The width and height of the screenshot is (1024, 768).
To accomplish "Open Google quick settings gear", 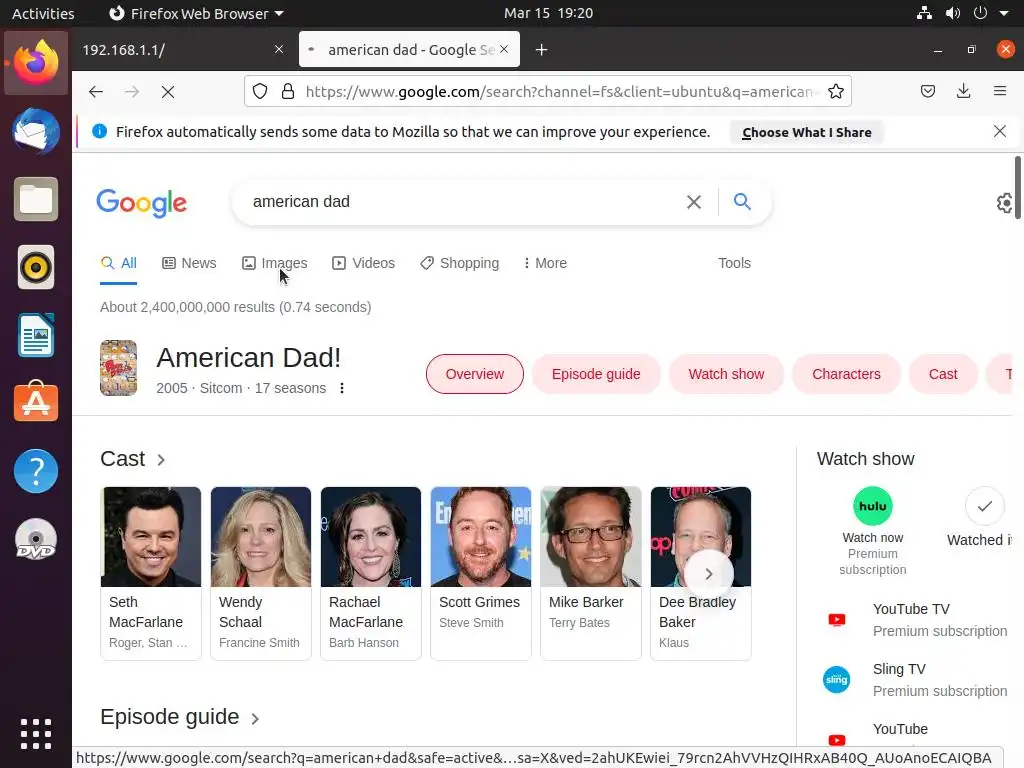I will coord(1005,203).
